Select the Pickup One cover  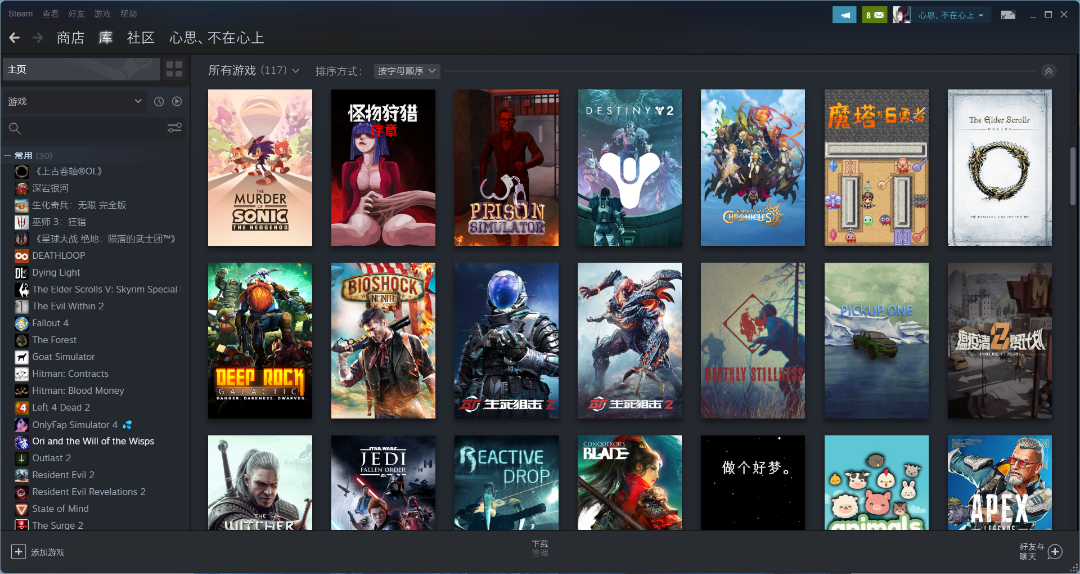(x=876, y=340)
